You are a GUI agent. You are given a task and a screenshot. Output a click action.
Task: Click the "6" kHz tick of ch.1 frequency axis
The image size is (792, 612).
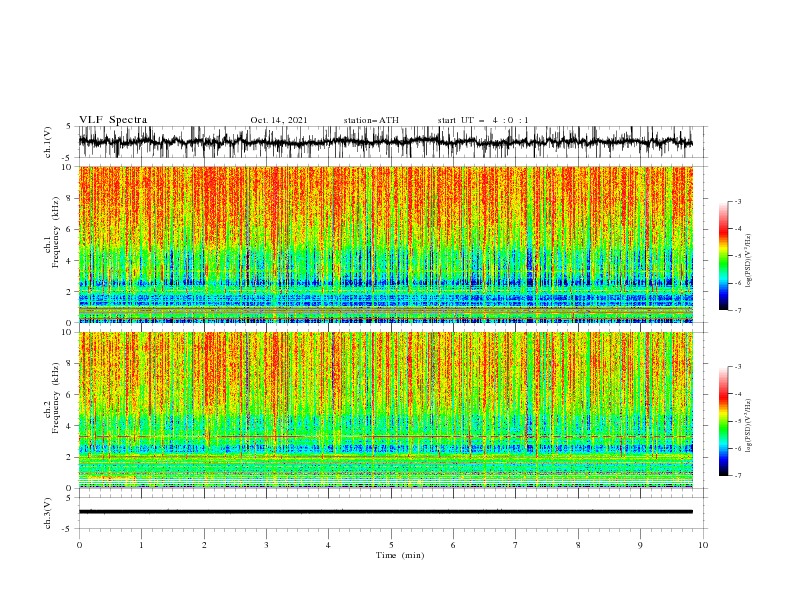pyautogui.click(x=70, y=229)
